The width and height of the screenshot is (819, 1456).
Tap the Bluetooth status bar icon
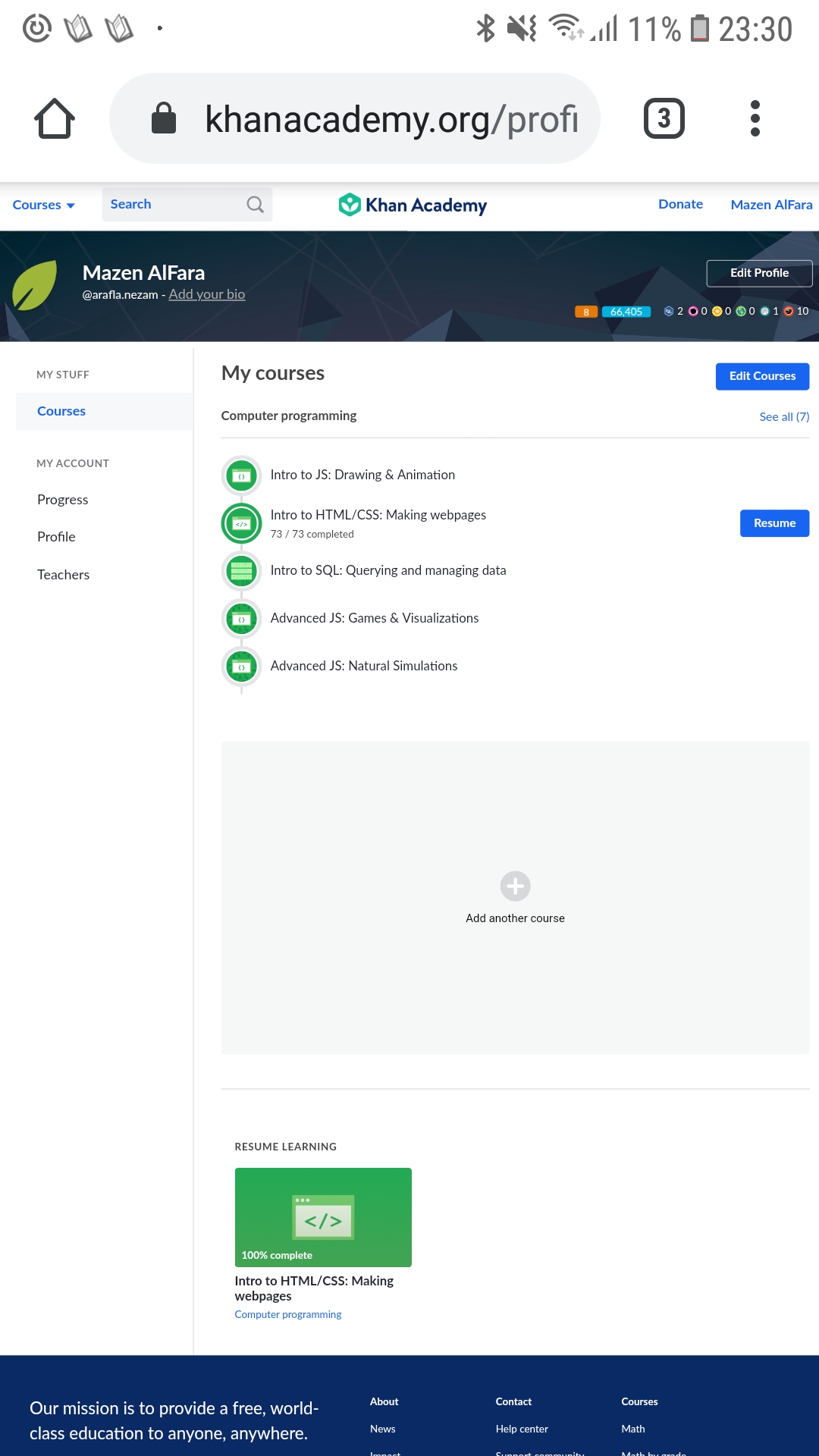coord(485,29)
